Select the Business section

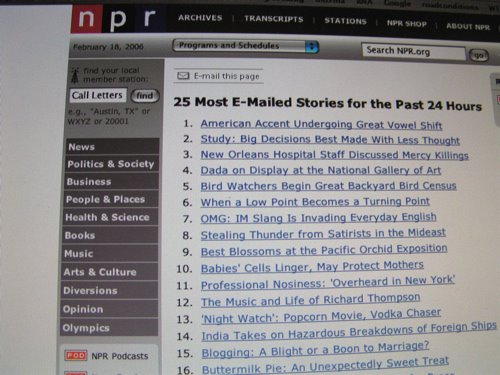click(x=111, y=182)
